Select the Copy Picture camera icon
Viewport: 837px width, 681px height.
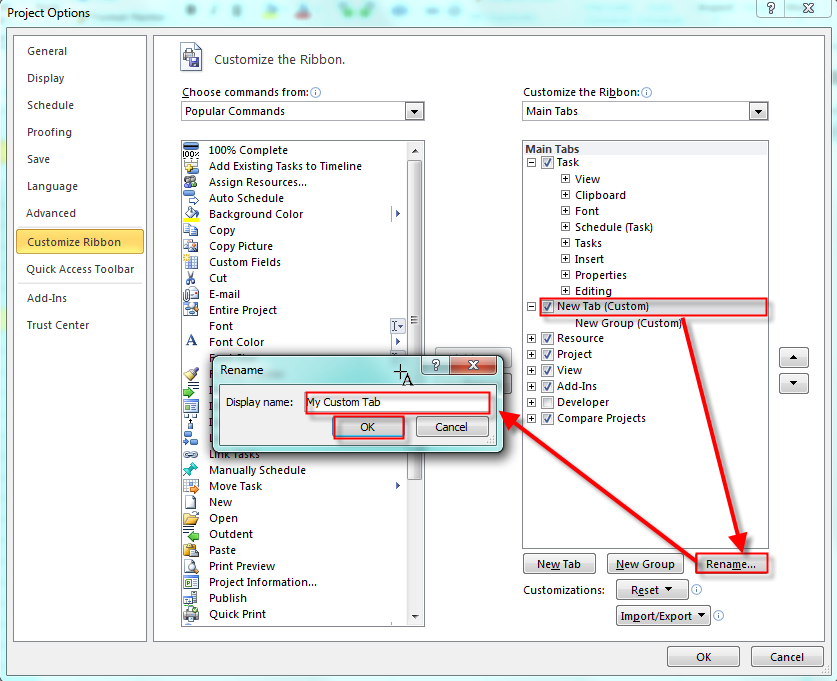191,246
